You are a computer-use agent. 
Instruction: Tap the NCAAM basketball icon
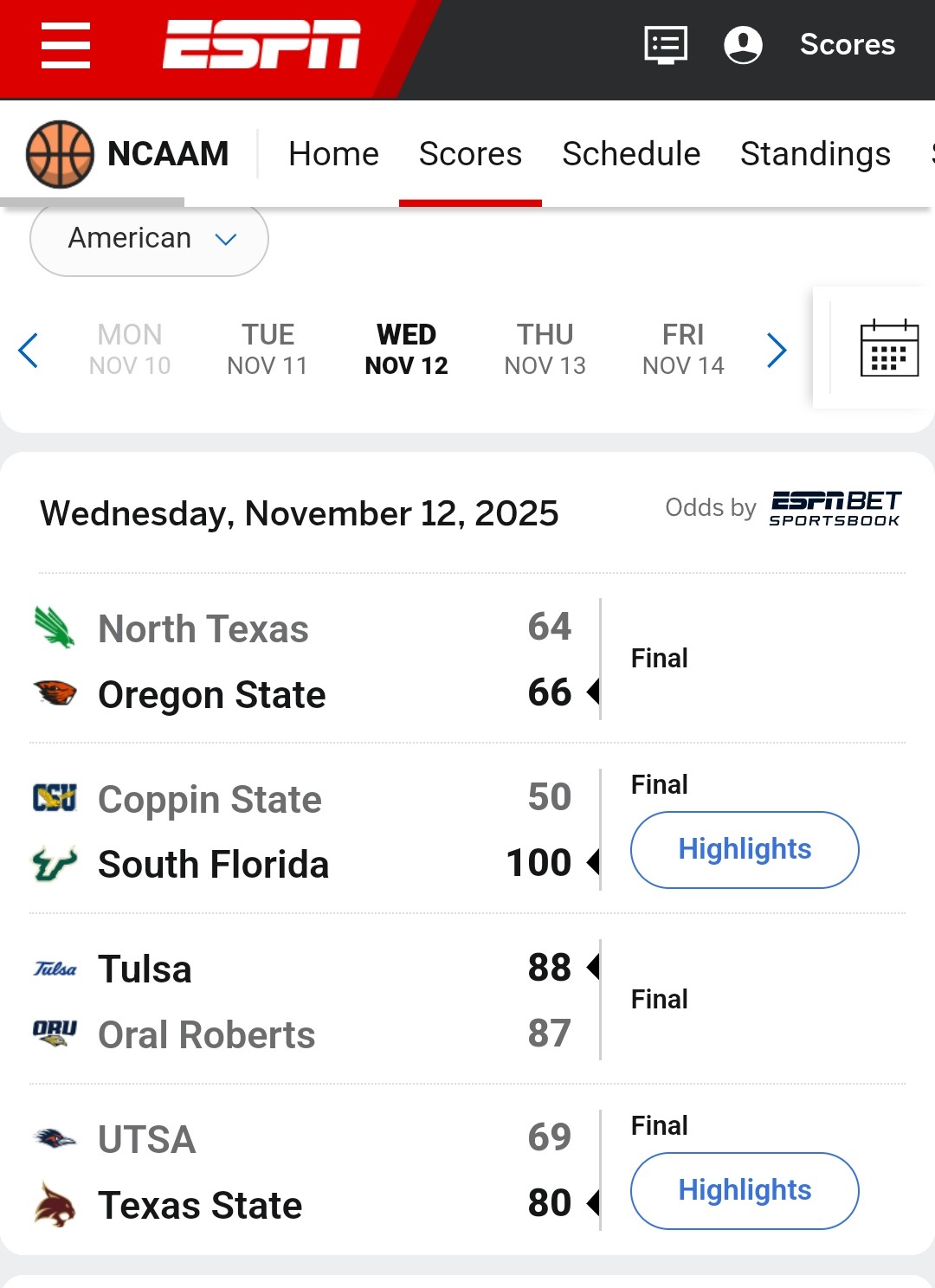click(60, 154)
